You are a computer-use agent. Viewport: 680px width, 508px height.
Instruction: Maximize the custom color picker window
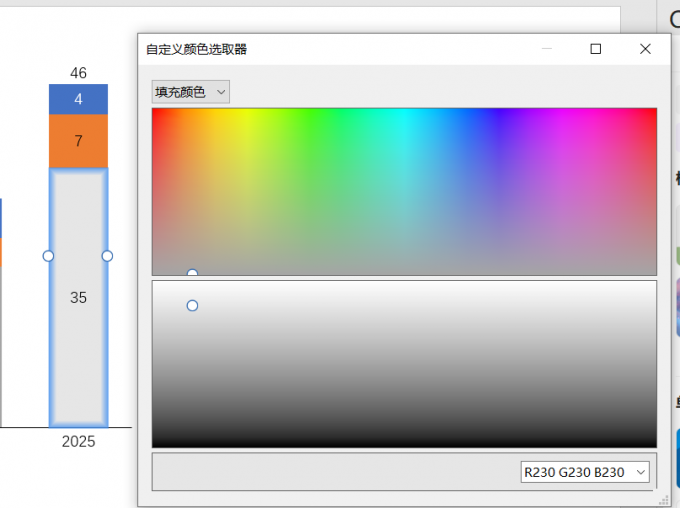pyautogui.click(x=596, y=49)
